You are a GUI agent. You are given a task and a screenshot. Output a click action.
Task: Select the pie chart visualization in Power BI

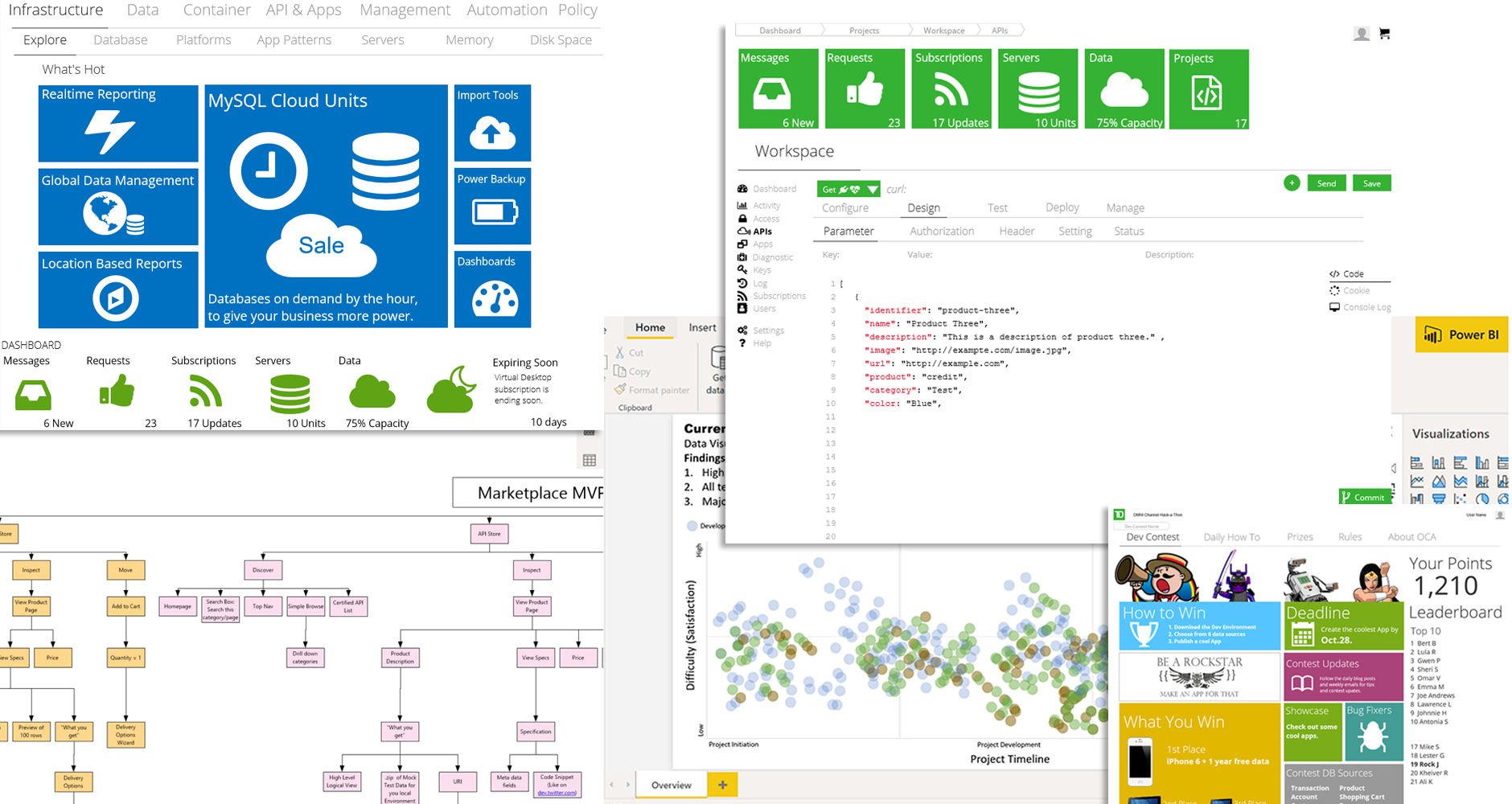click(x=1482, y=499)
